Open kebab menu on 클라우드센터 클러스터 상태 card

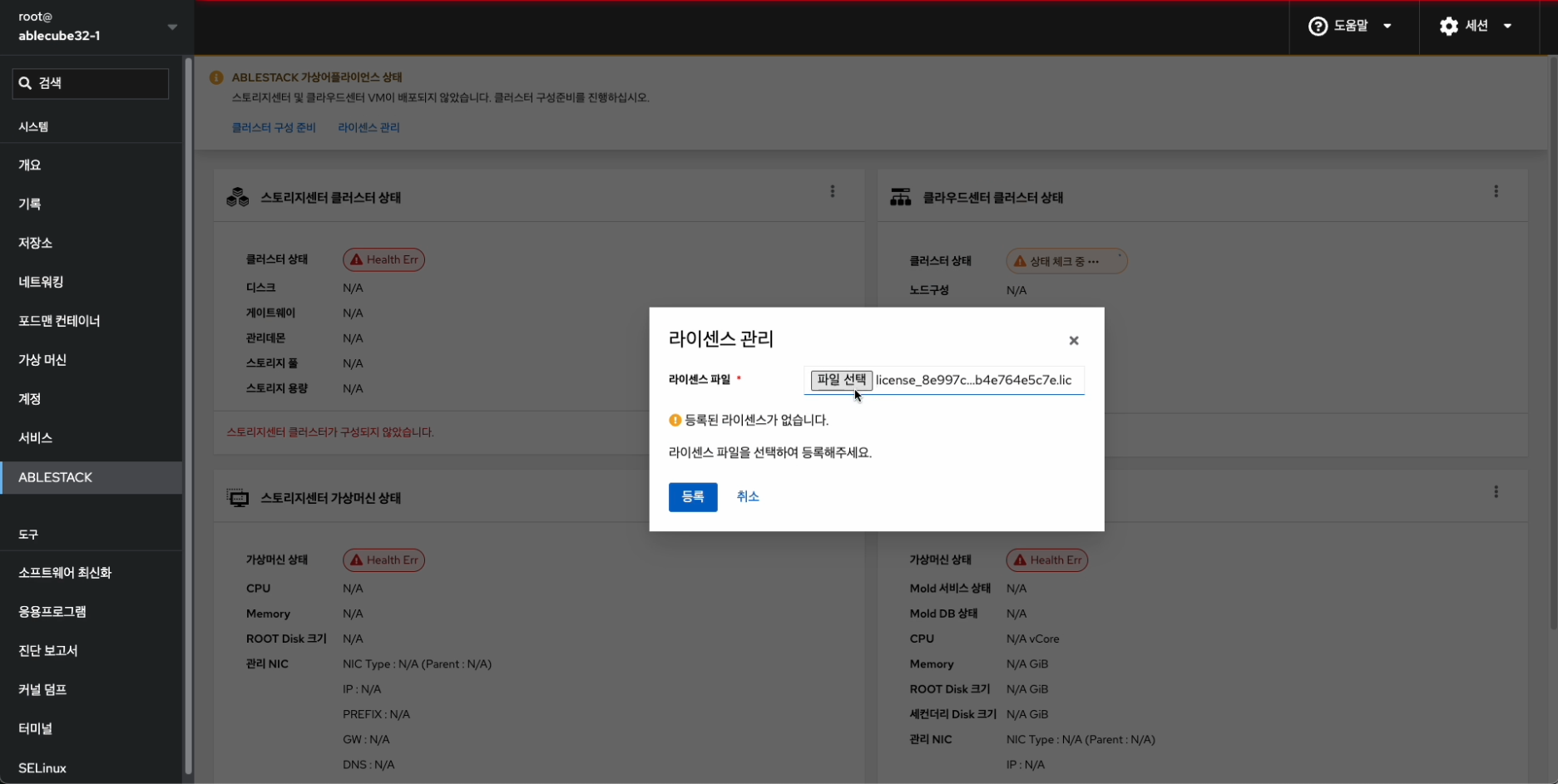pos(1496,192)
